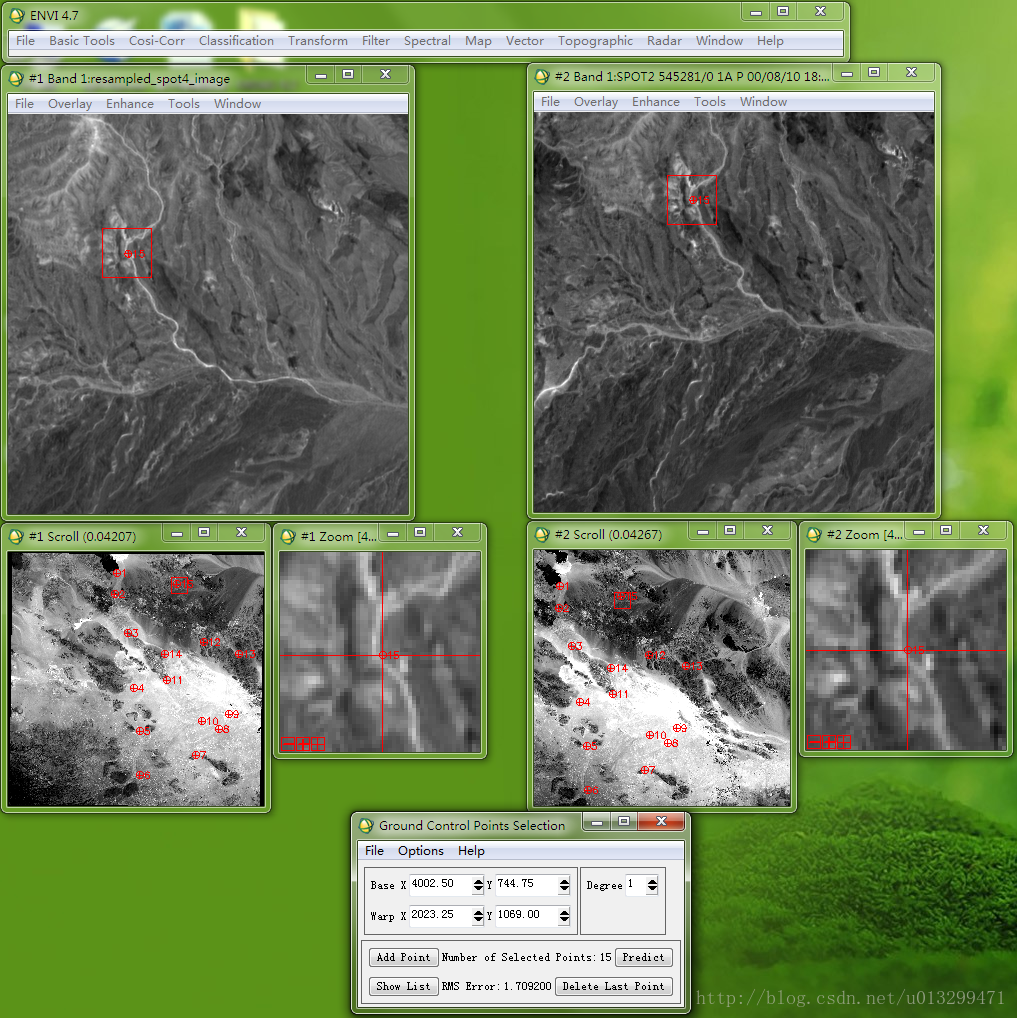
Task: Open Overlay menu in #1 image window
Action: click(70, 103)
